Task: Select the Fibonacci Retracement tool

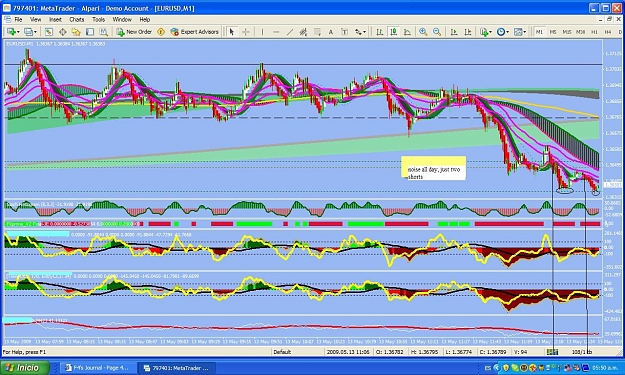Action: click(x=317, y=32)
